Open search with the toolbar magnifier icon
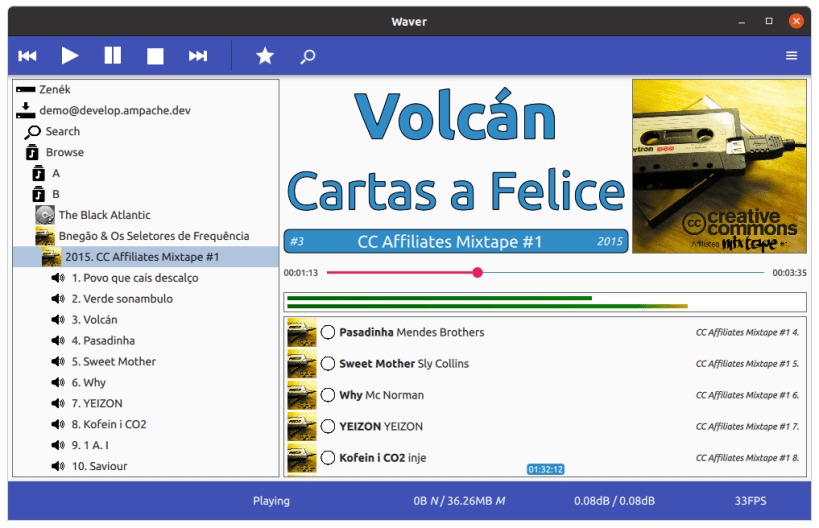 (308, 56)
